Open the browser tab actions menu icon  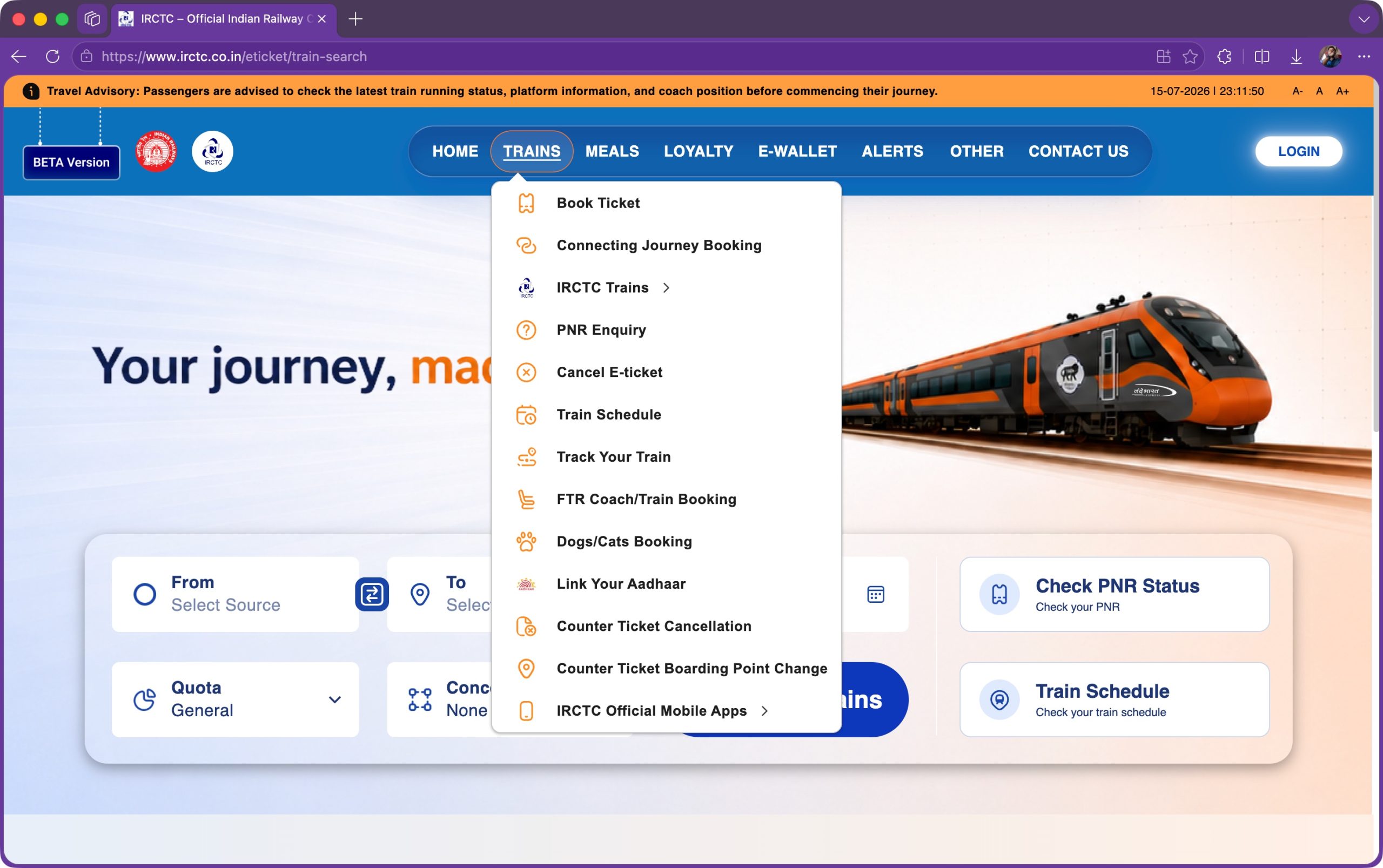tap(92, 19)
